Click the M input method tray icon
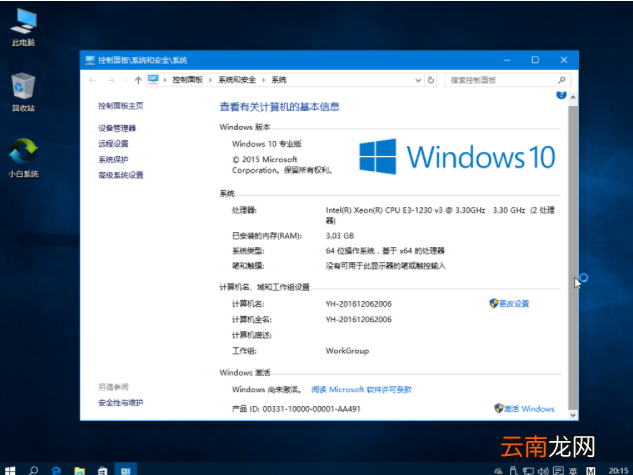This screenshot has width=633, height=475. point(591,471)
